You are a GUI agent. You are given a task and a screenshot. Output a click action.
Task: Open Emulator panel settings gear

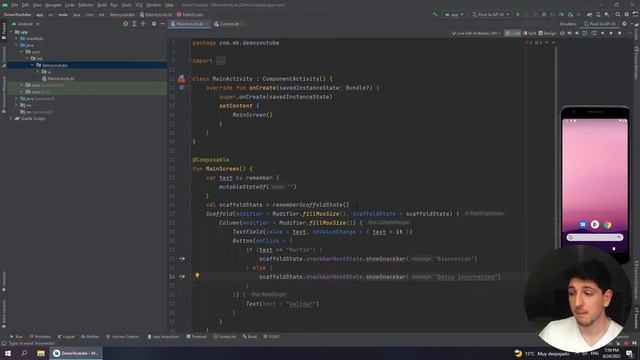(x=624, y=24)
